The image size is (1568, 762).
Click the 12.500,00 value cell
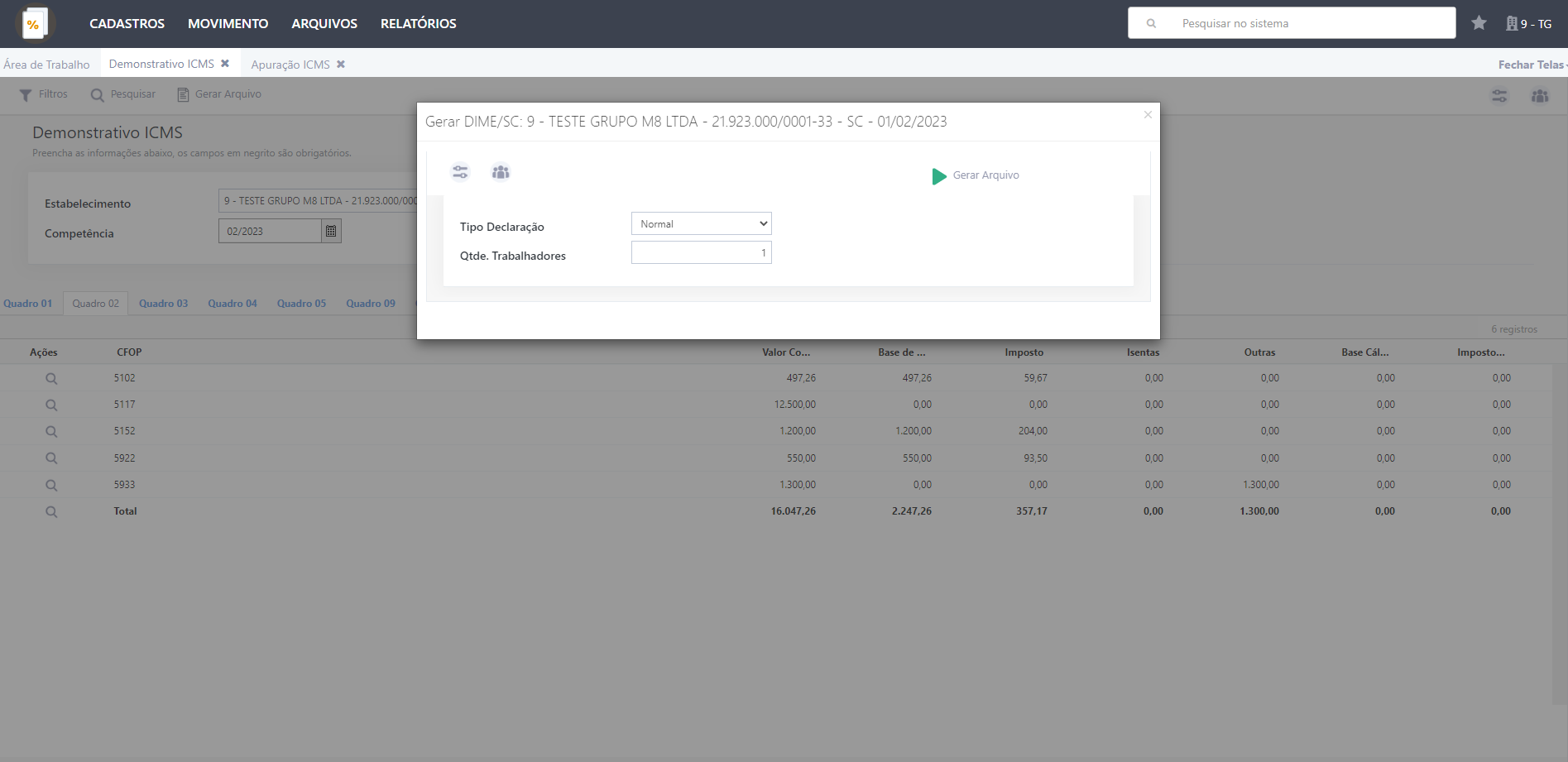coord(795,405)
